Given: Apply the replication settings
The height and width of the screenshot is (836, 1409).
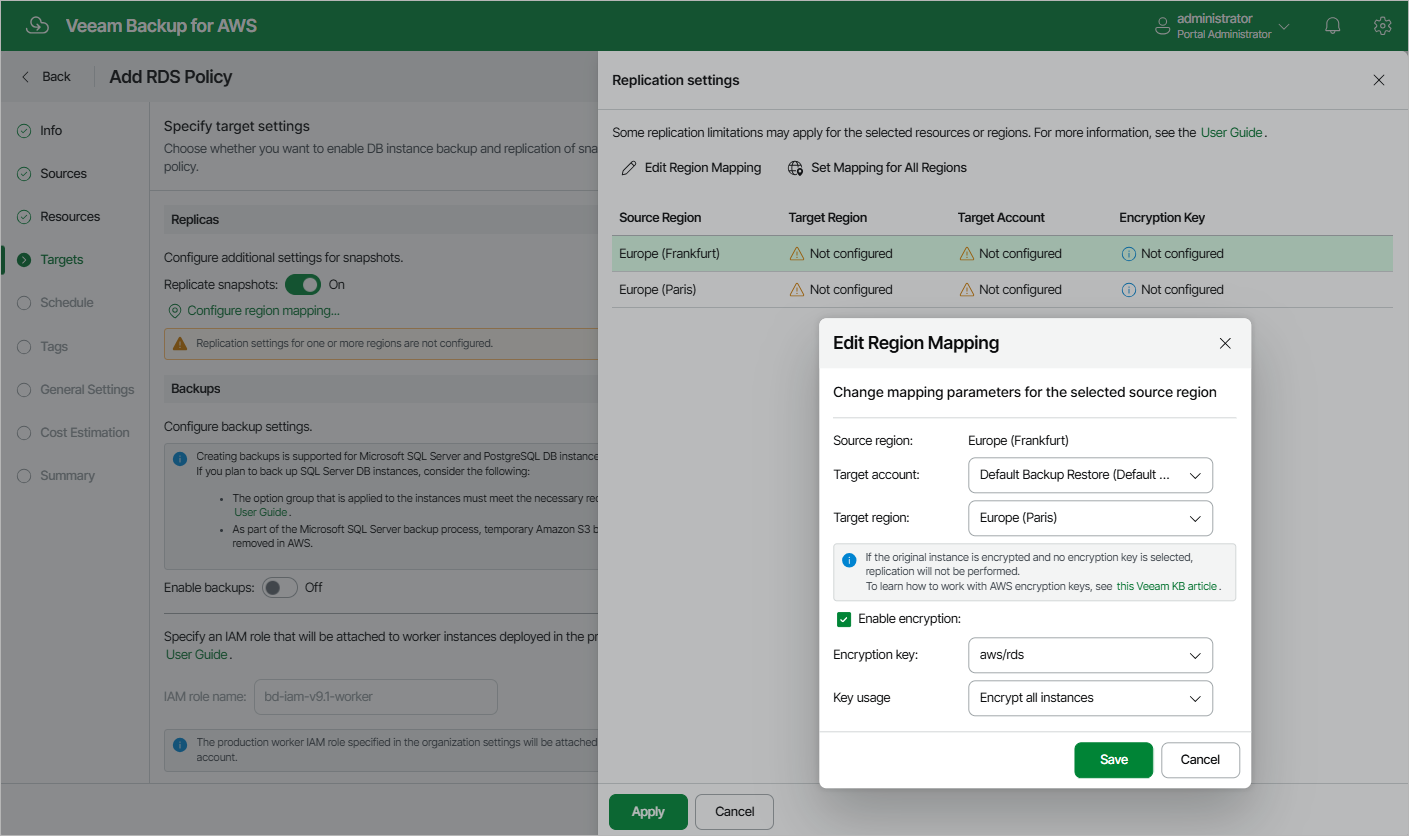Looking at the screenshot, I should (x=648, y=812).
